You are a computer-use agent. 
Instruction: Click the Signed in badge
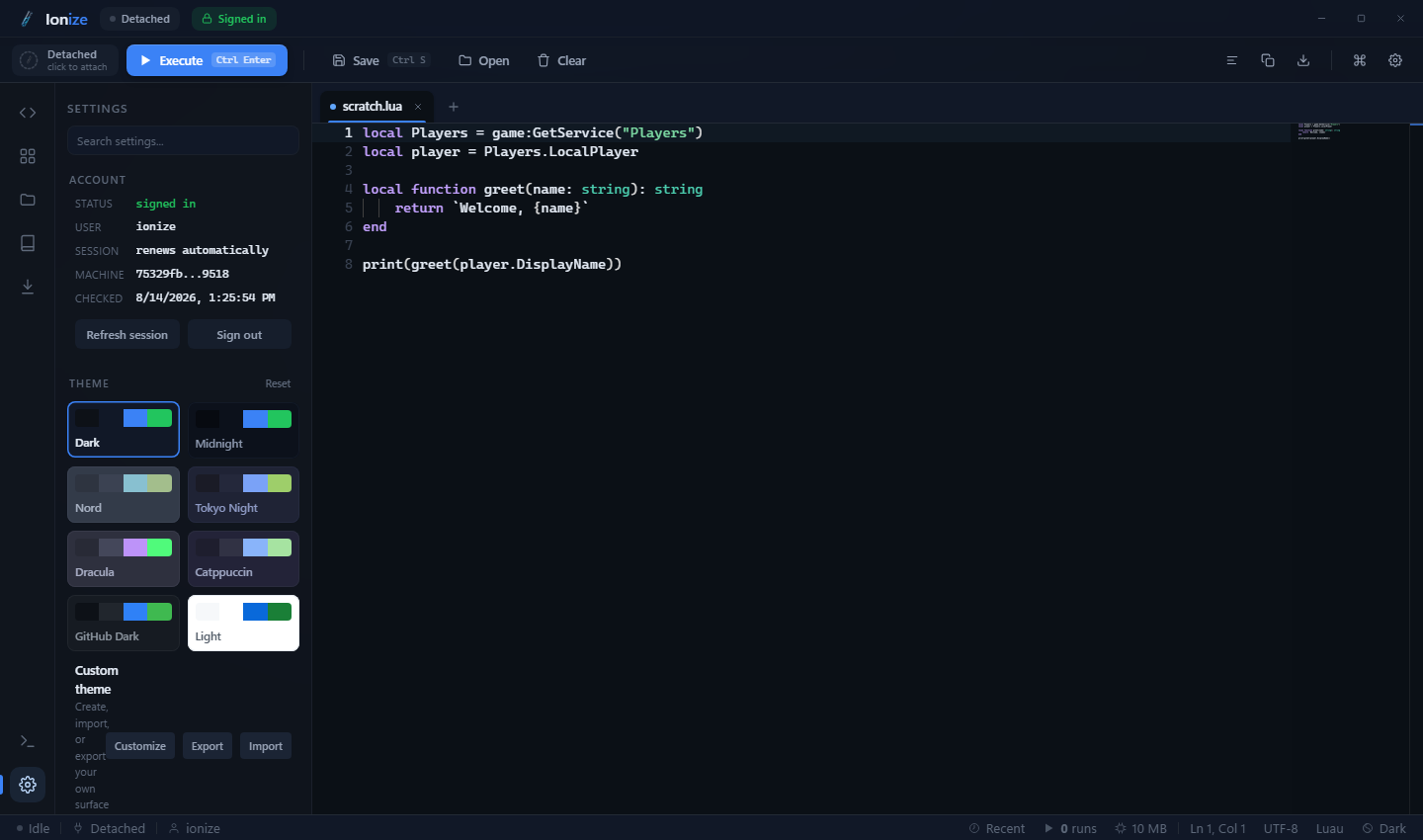[x=234, y=19]
